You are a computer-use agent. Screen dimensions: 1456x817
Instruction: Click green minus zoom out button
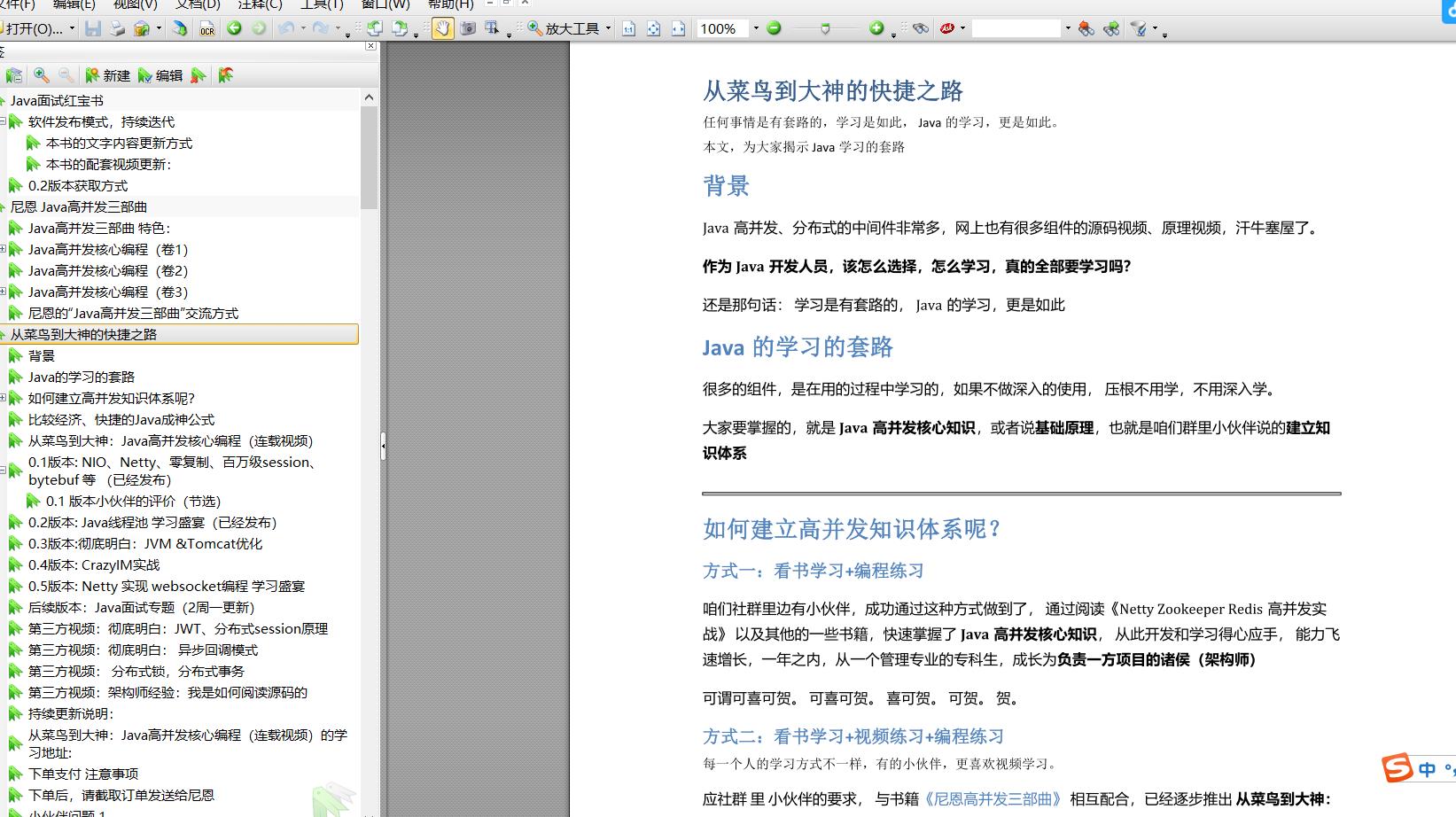(x=774, y=28)
